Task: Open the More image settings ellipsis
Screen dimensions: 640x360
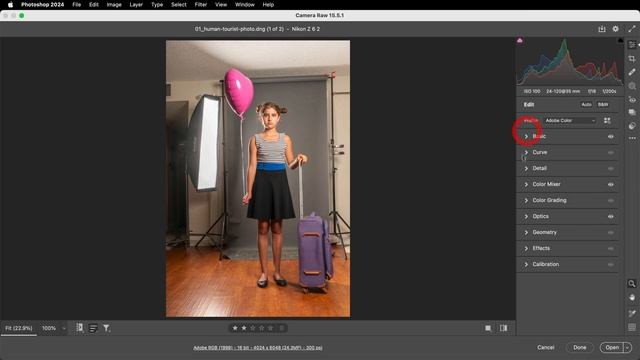Action: point(632,138)
